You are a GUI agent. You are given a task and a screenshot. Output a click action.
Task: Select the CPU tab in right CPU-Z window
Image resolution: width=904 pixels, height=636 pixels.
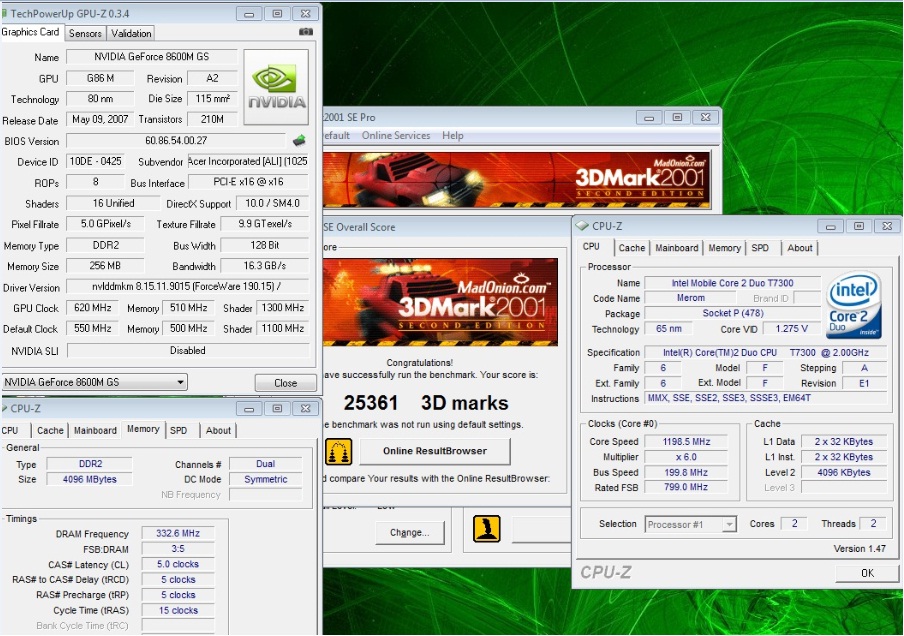pos(592,246)
